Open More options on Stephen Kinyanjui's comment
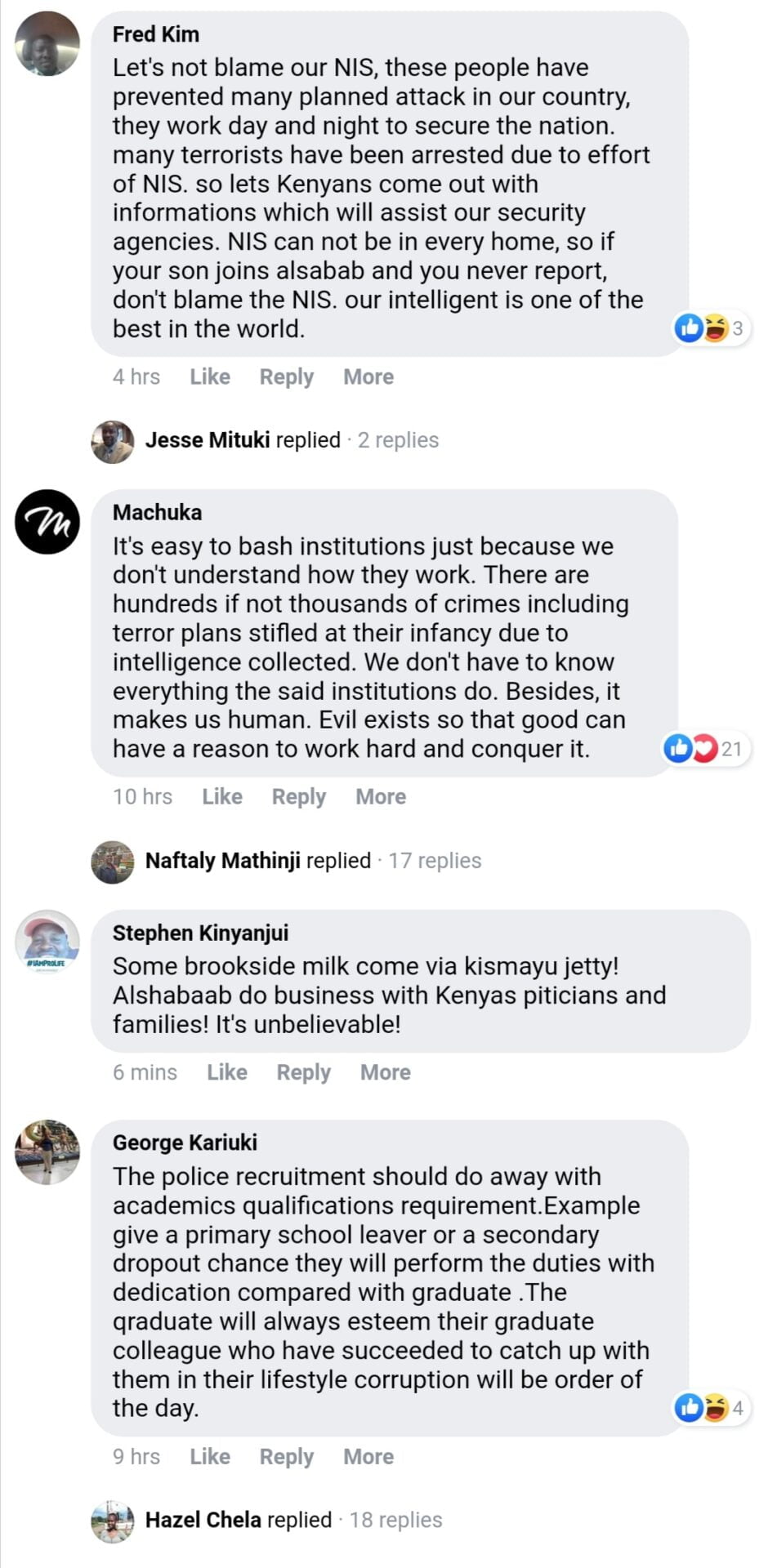This screenshot has height=1568, width=768. (x=386, y=1072)
